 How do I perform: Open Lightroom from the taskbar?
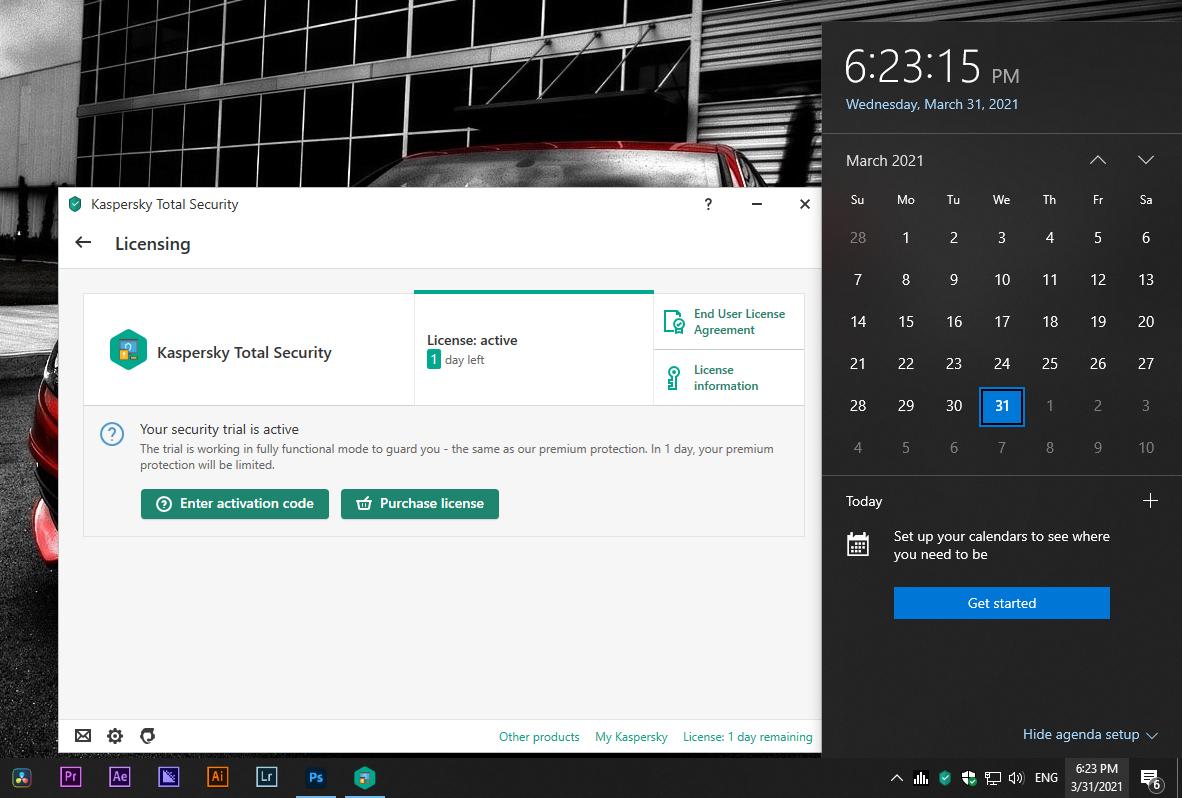click(267, 777)
